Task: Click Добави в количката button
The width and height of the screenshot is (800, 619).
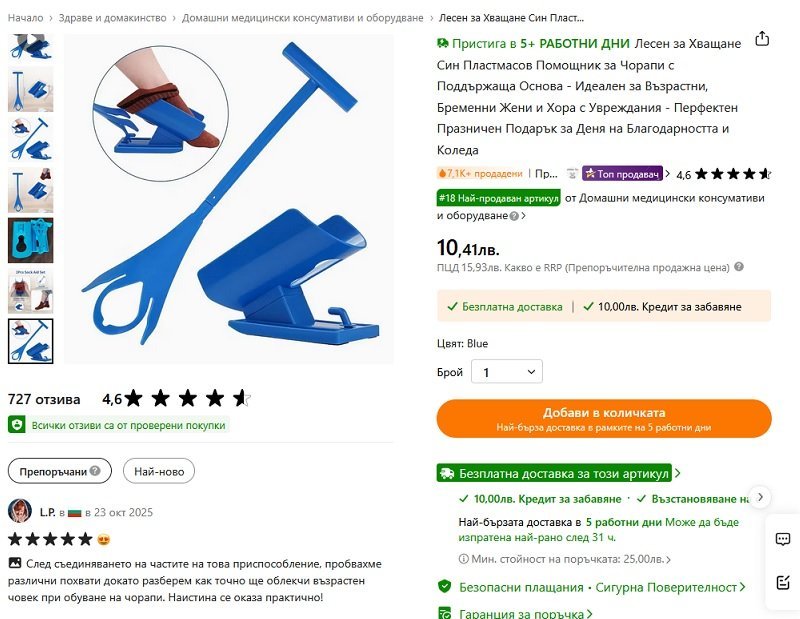Action: (x=604, y=418)
